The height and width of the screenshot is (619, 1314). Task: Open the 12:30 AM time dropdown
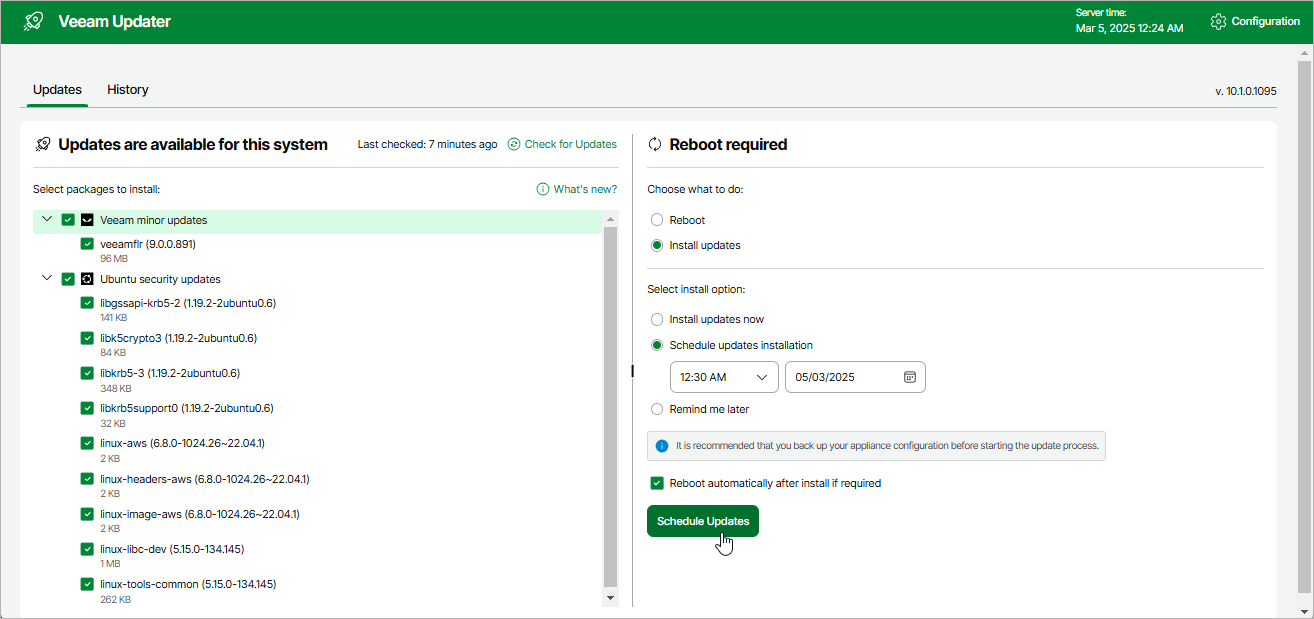point(725,377)
